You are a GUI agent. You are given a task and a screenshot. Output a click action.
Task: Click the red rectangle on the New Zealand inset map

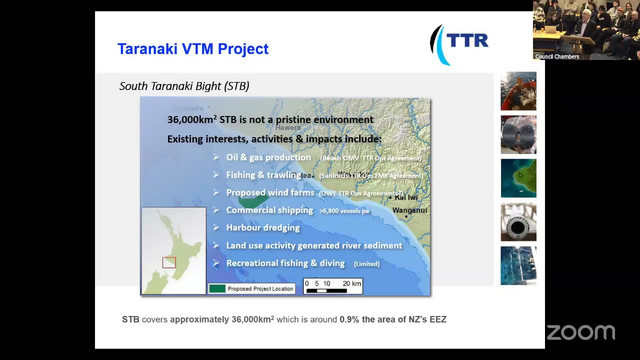(169, 262)
